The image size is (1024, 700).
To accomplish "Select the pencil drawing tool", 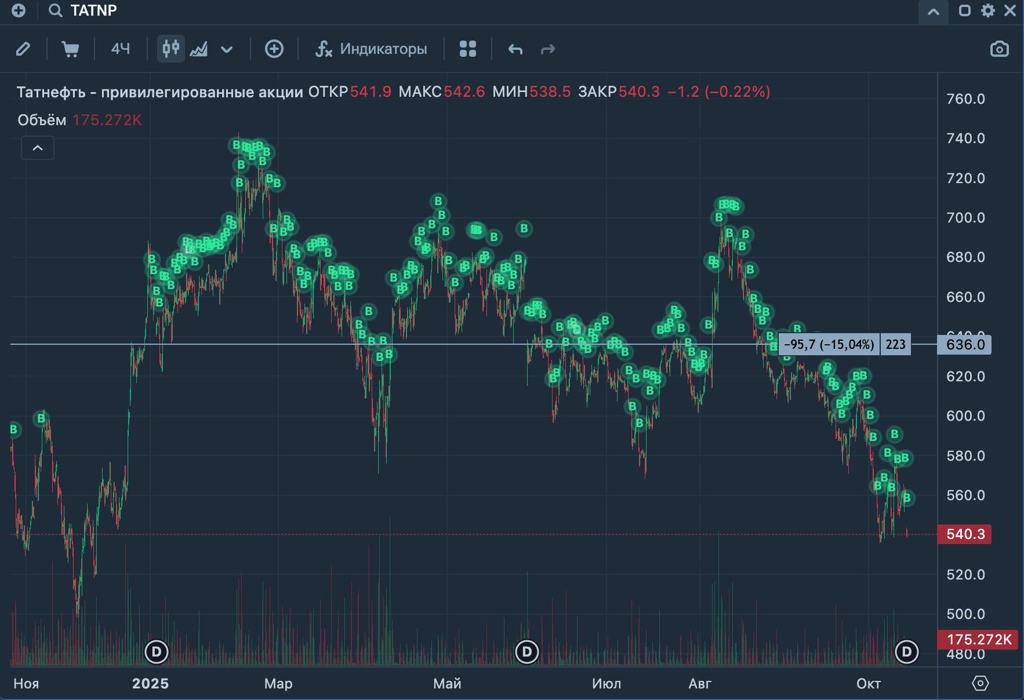I will 23,49.
